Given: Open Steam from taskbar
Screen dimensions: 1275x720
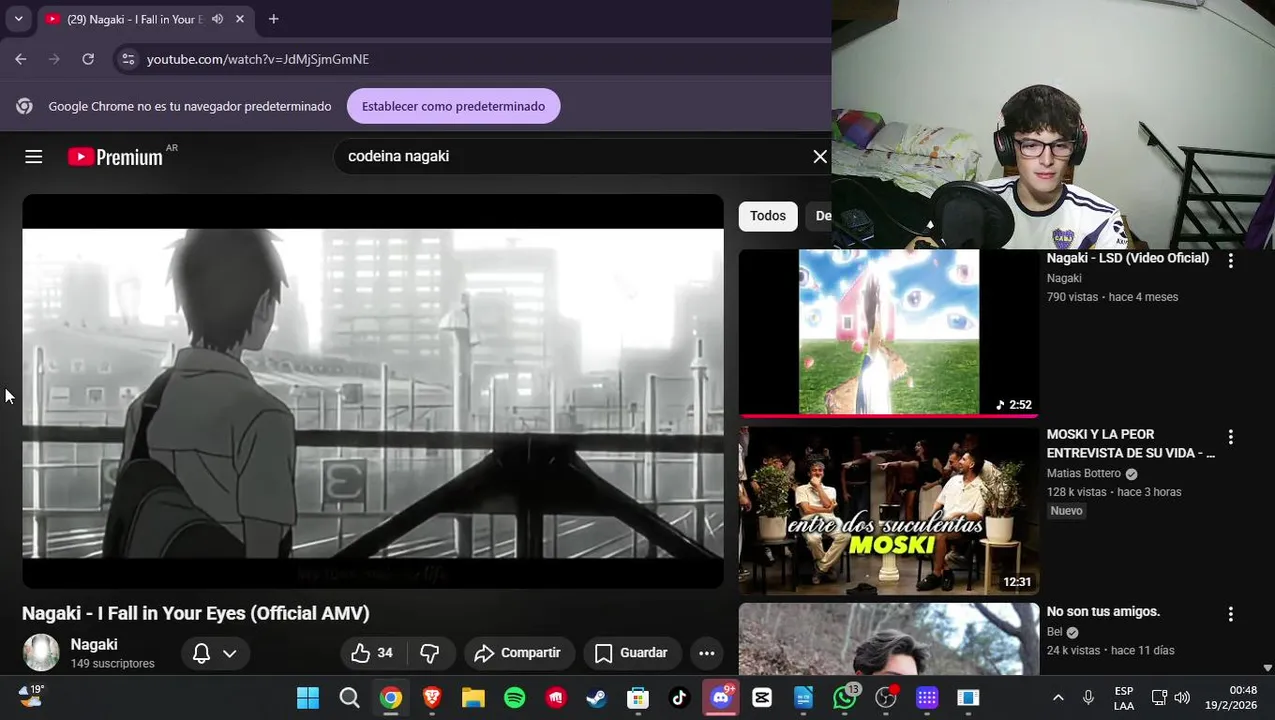Looking at the screenshot, I should click(x=596, y=698).
